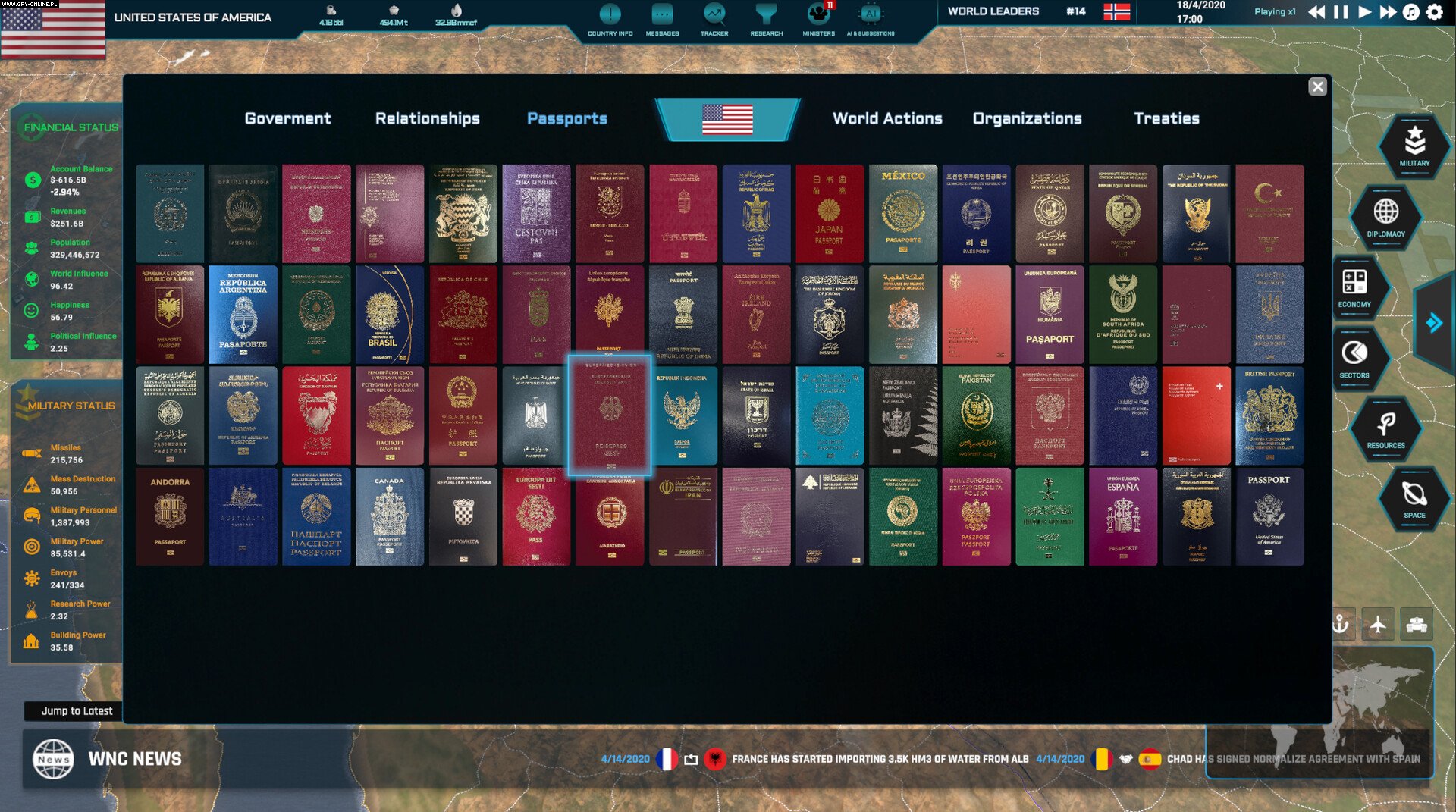This screenshot has width=1456, height=812.
Task: Click the Jump to Latest button
Action: click(x=76, y=711)
